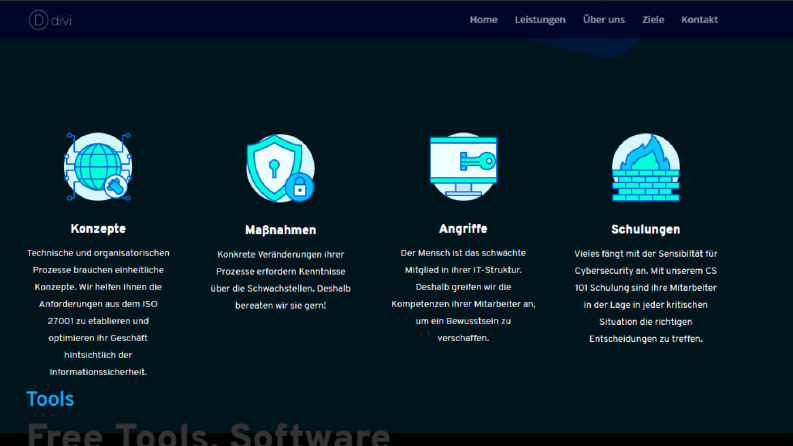Click the globe network icon above Konzepte
The image size is (793, 446).
98,167
